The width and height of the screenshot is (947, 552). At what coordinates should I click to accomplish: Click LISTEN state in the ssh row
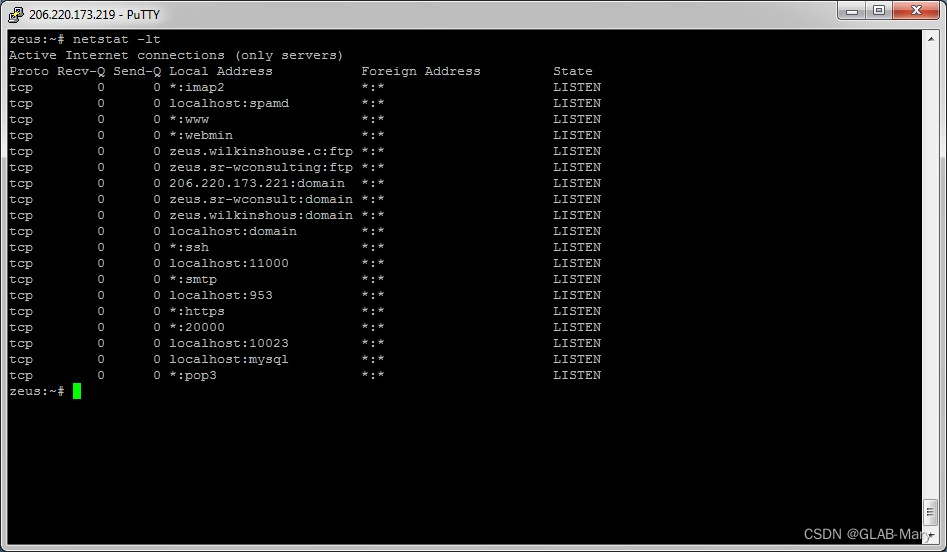click(x=577, y=248)
